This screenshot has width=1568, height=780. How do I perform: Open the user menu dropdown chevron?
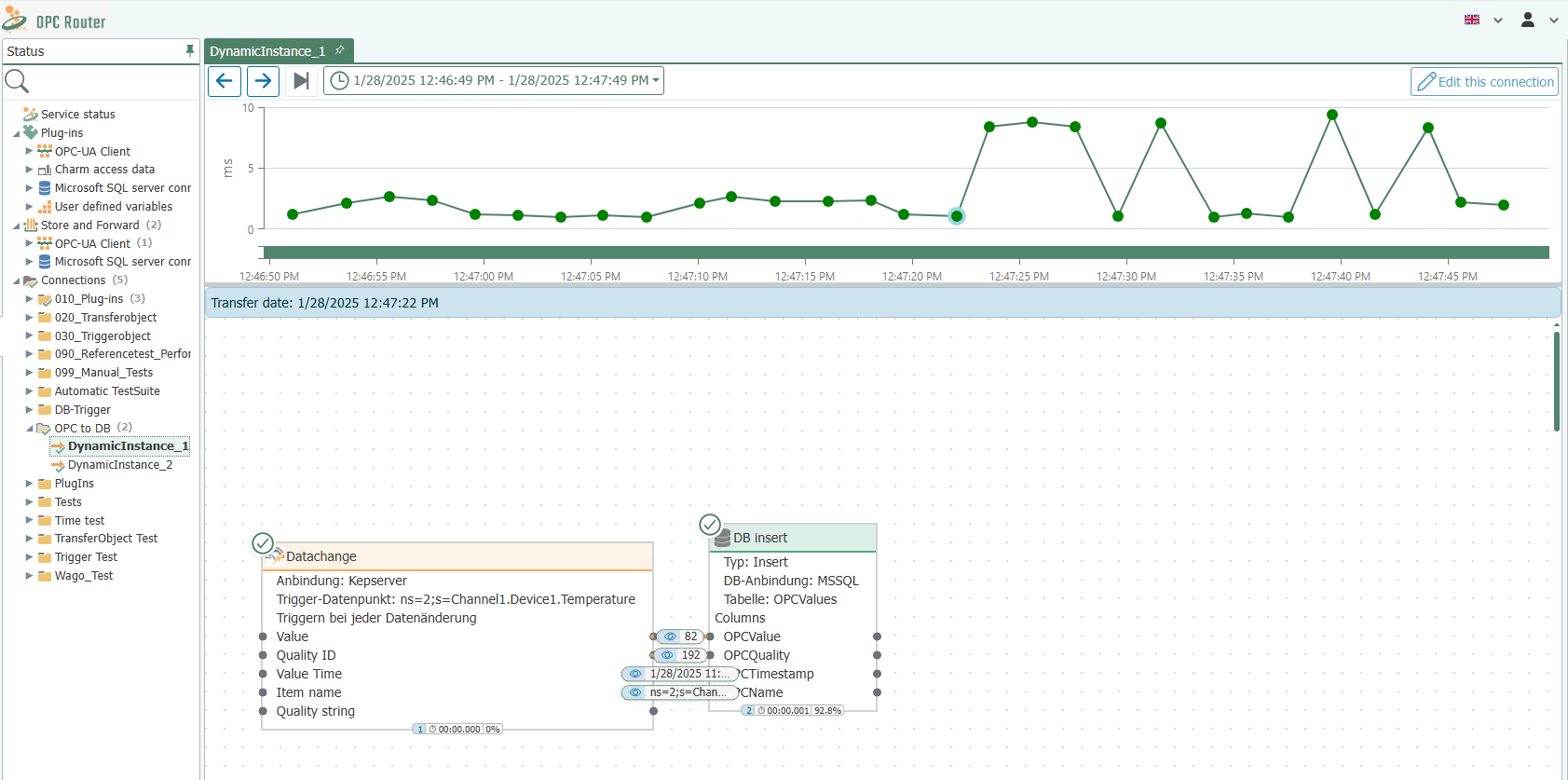pyautogui.click(x=1554, y=20)
